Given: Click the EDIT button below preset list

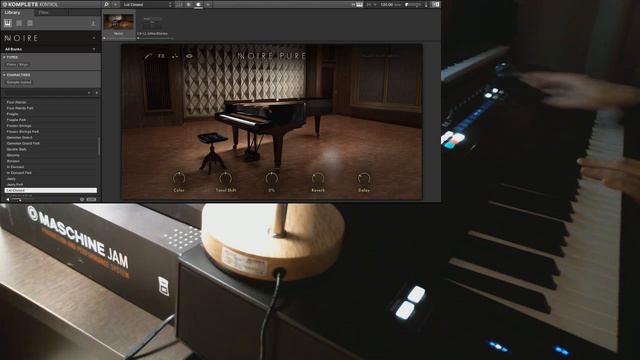Looking at the screenshot, I should (x=91, y=199).
